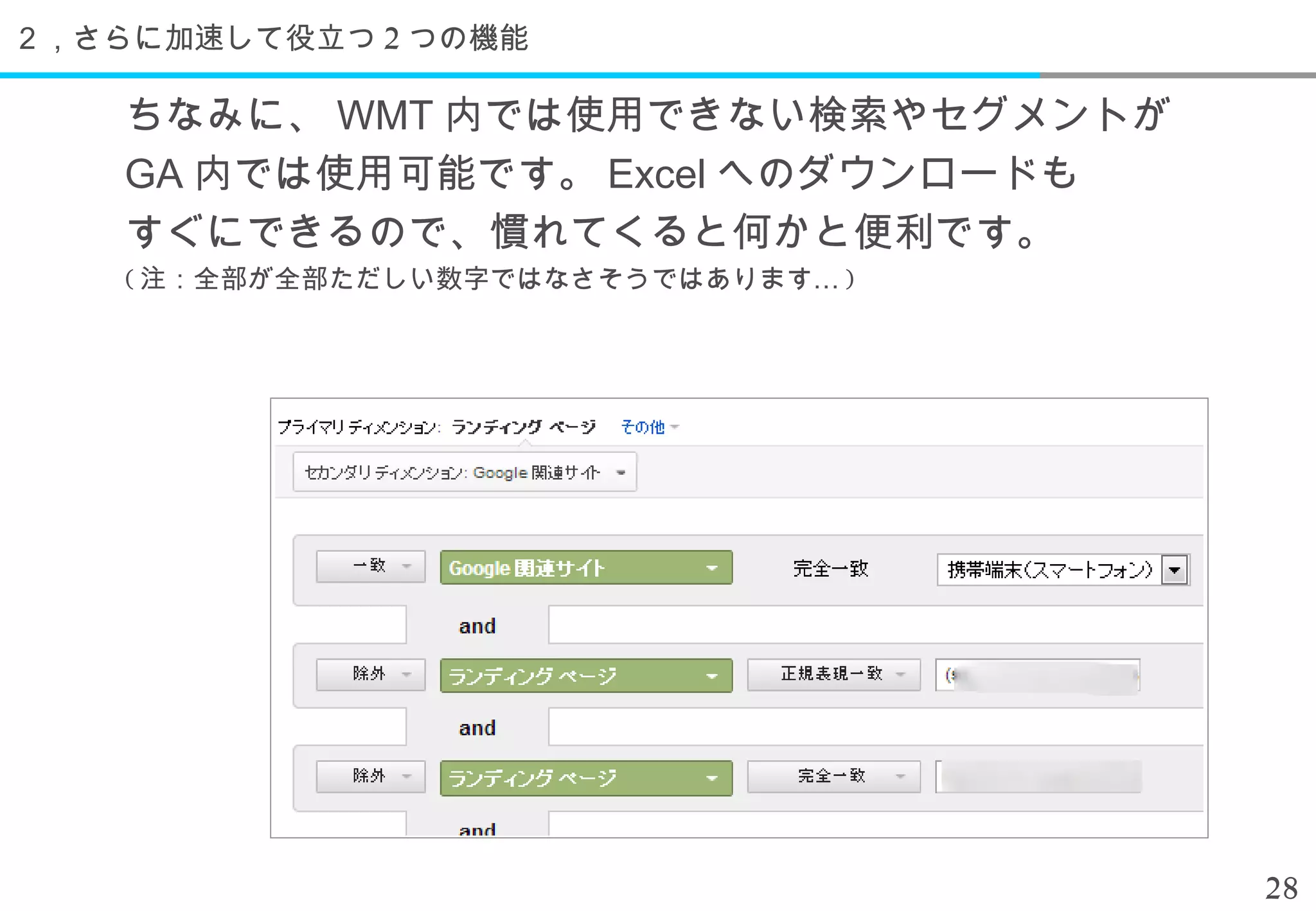The height and width of the screenshot is (911, 1316).
Task: Open the 除外 dropdown in the last filter row
Action: tap(371, 777)
